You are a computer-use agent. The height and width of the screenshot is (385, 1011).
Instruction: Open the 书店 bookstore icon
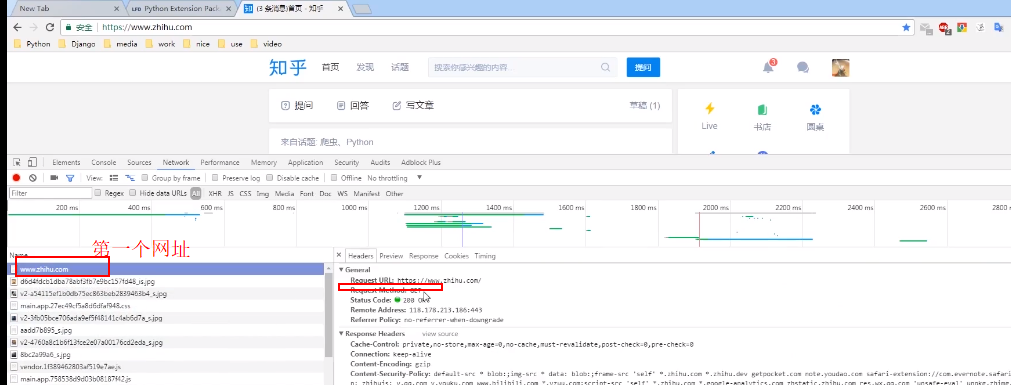coord(762,110)
